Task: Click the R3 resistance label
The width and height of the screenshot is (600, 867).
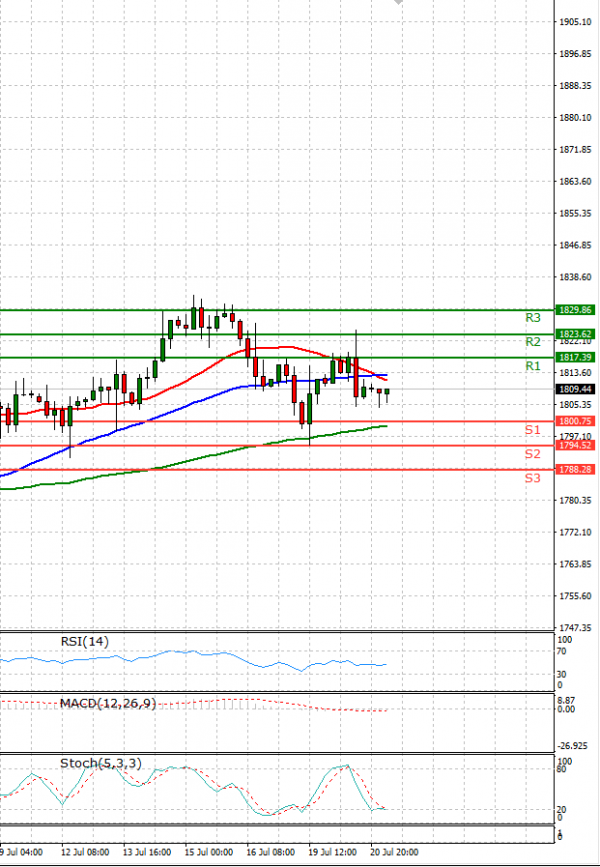Action: 533,318
